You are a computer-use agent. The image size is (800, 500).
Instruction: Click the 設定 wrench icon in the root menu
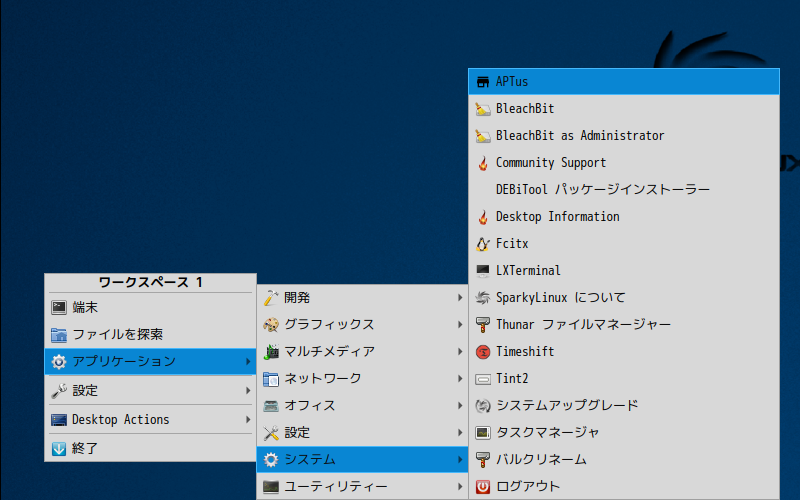pos(59,391)
